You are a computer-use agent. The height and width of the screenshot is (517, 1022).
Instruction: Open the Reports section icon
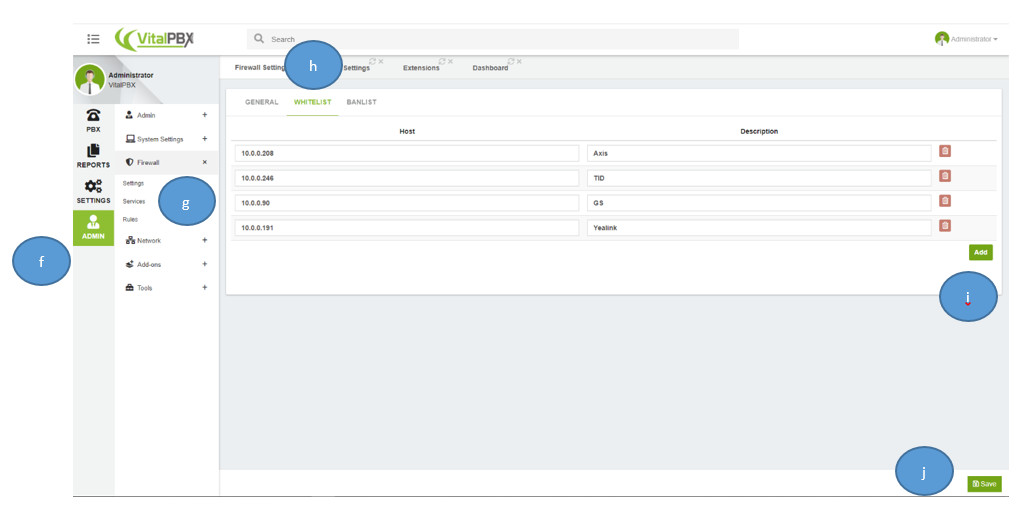(93, 156)
